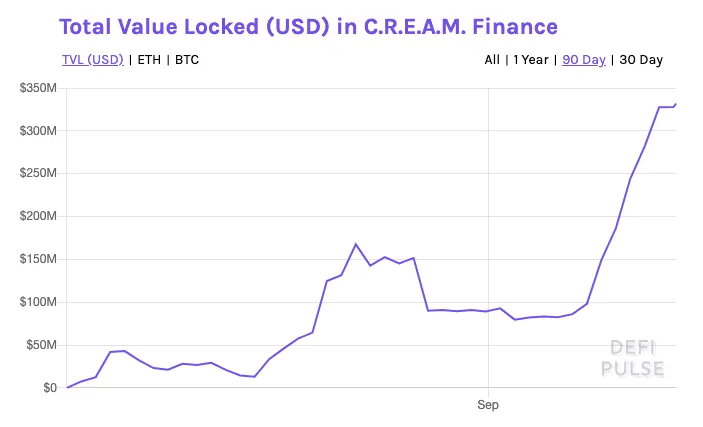Switch chart denomination to BTC
Viewport: 703px width, 427px height.
[x=187, y=60]
